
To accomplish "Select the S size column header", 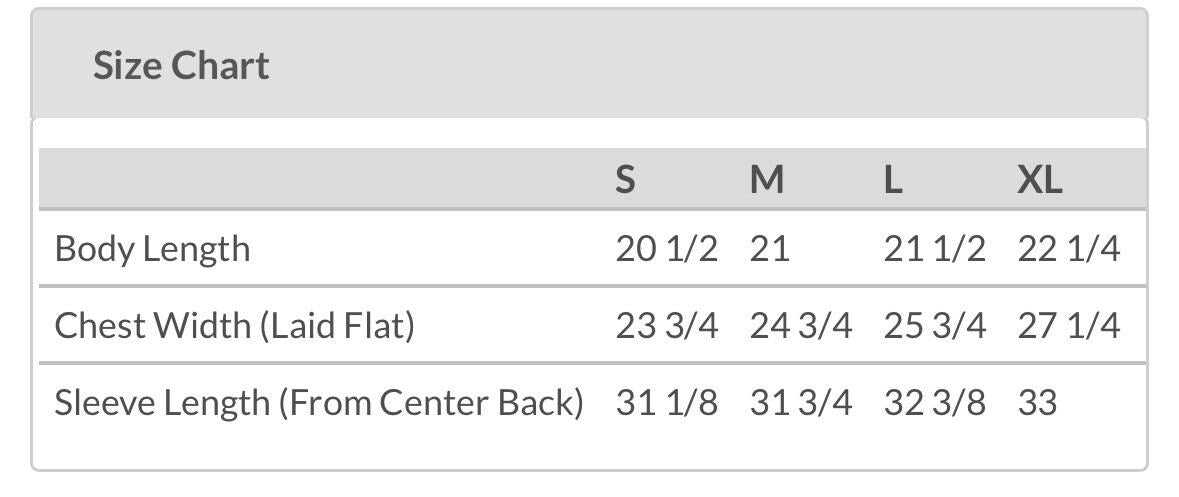I will pyautogui.click(x=625, y=180).
